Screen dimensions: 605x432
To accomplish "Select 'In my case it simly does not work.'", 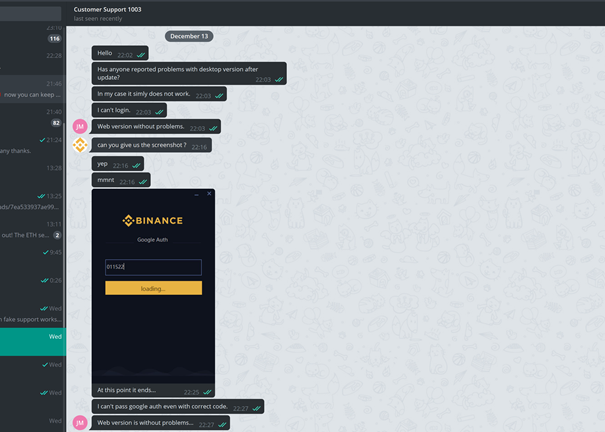I will coord(159,94).
